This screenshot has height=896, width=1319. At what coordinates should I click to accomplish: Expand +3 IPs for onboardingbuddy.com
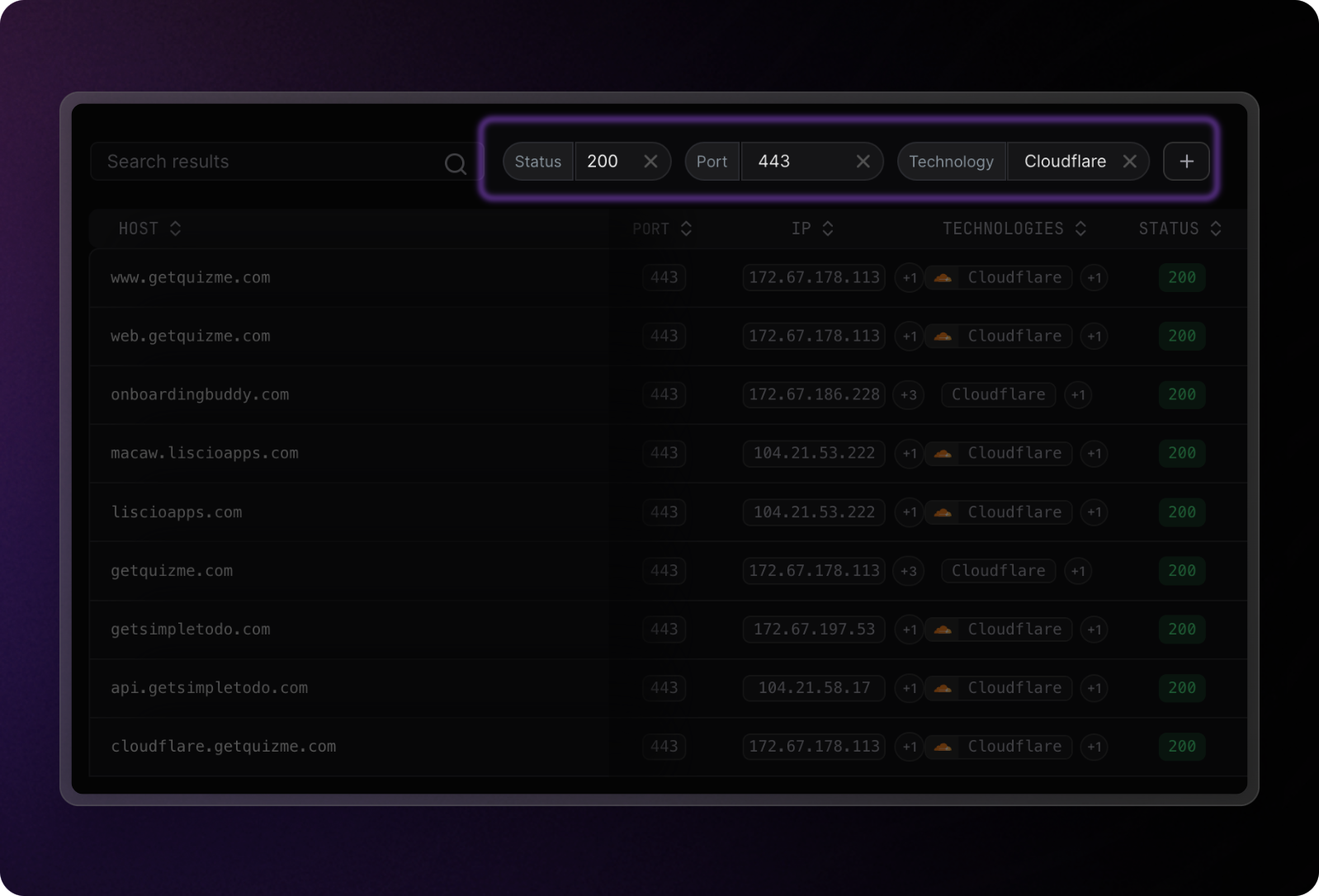pyautogui.click(x=908, y=395)
